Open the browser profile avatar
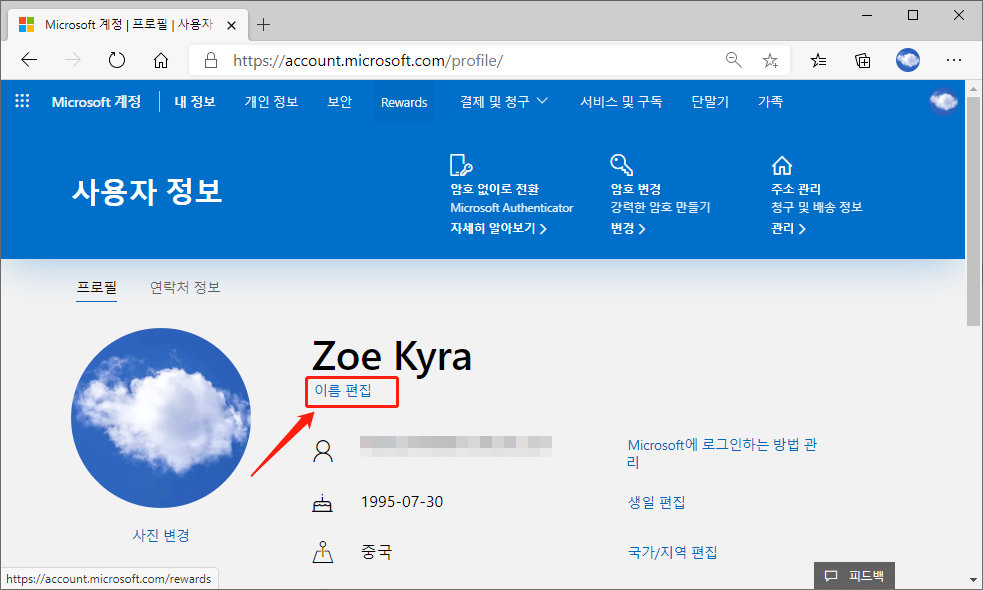Screen dimensions: 983x590 [x=907, y=60]
